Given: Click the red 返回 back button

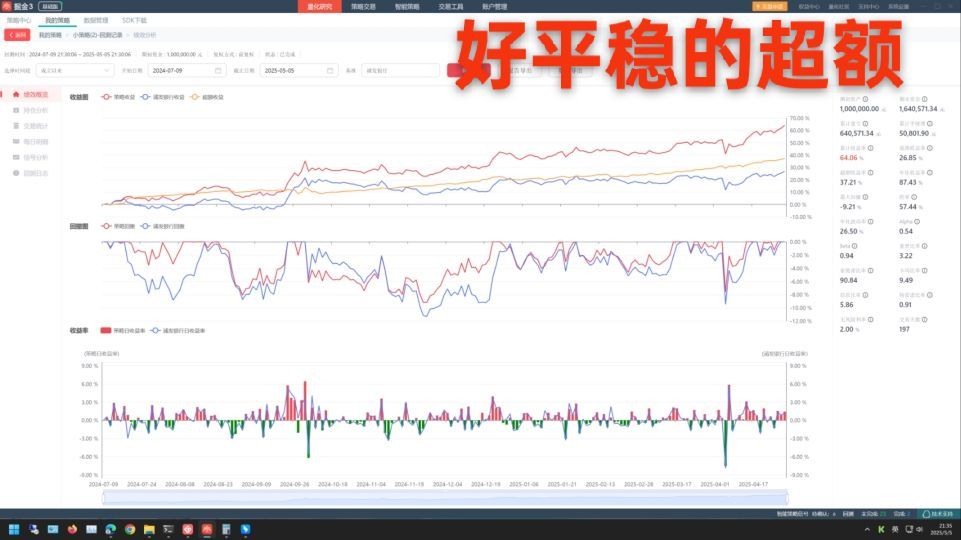Looking at the screenshot, I should point(17,35).
